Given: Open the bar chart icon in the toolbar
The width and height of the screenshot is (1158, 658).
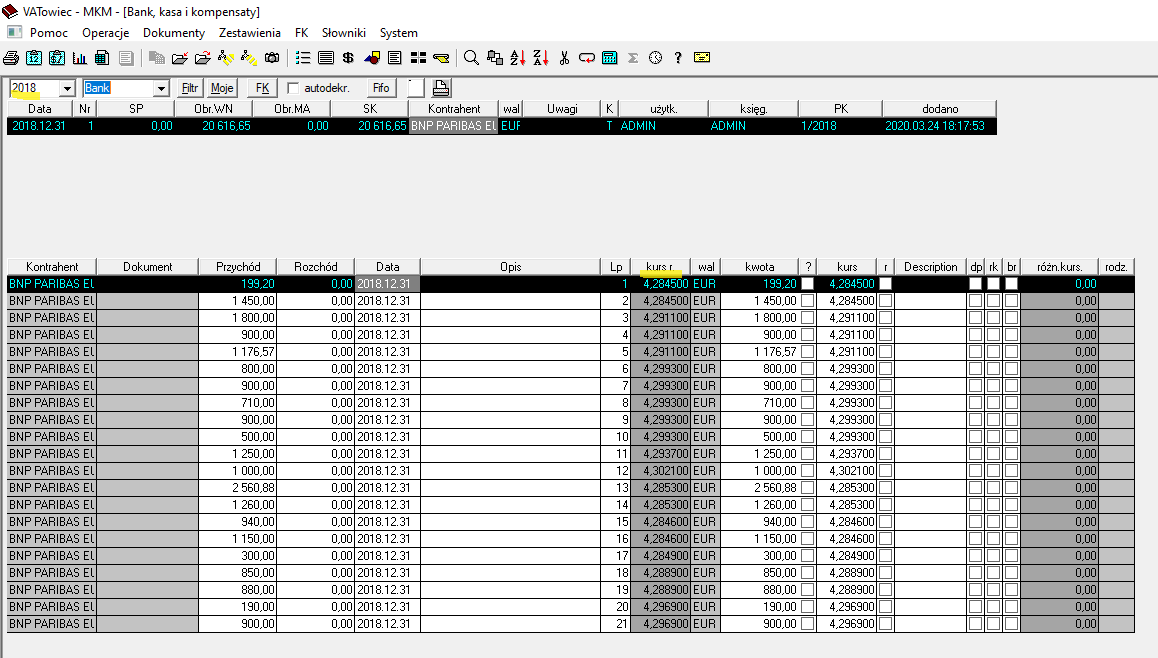Looking at the screenshot, I should 79,58.
